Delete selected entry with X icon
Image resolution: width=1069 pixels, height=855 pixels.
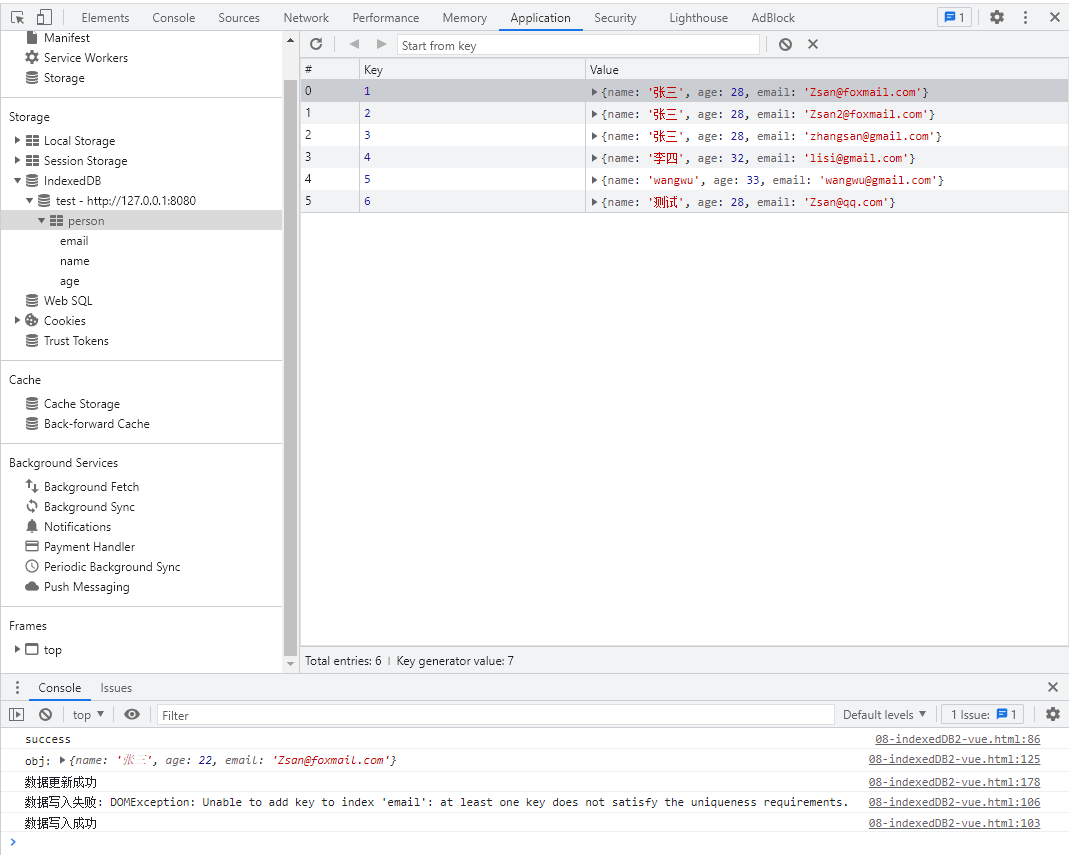[813, 44]
